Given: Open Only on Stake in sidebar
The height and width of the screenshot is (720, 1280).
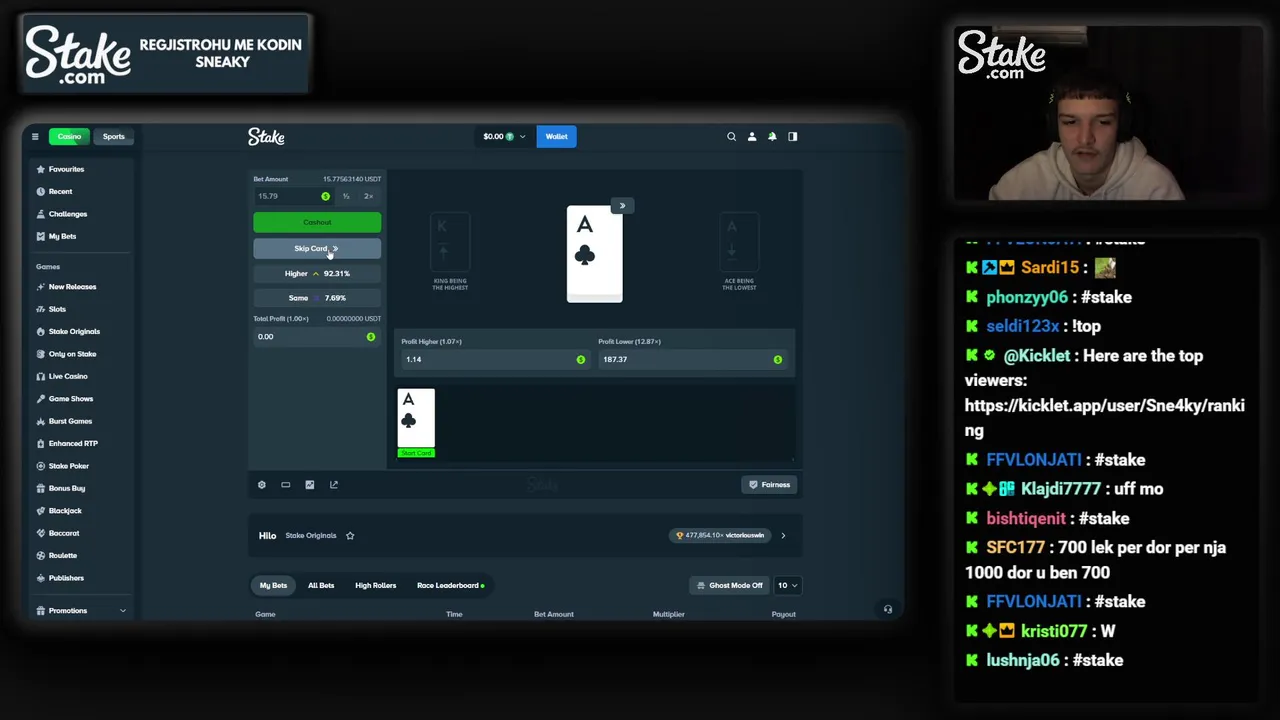Looking at the screenshot, I should pyautogui.click(x=72, y=354).
